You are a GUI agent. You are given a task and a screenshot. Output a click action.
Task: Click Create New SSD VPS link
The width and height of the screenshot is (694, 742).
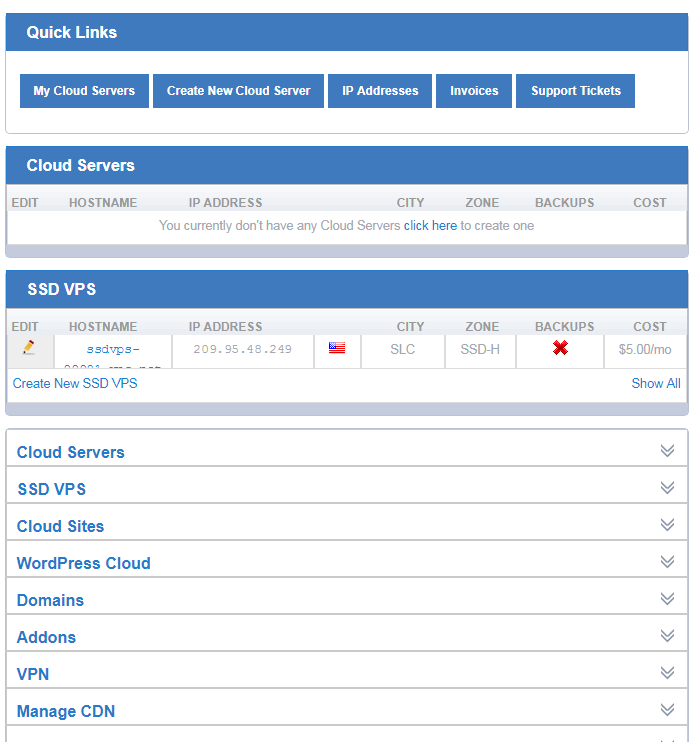click(75, 383)
